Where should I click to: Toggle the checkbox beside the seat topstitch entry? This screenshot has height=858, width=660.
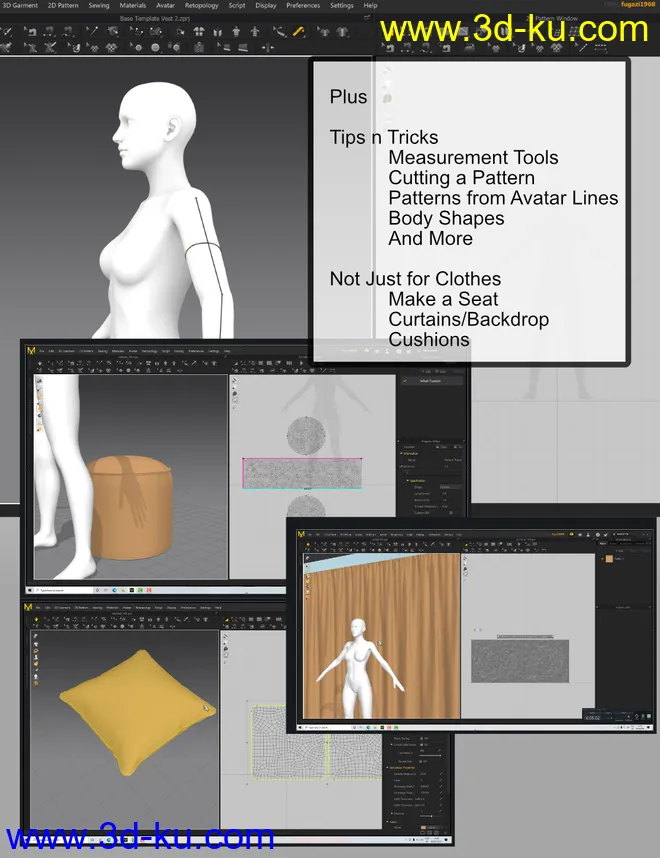click(405, 381)
